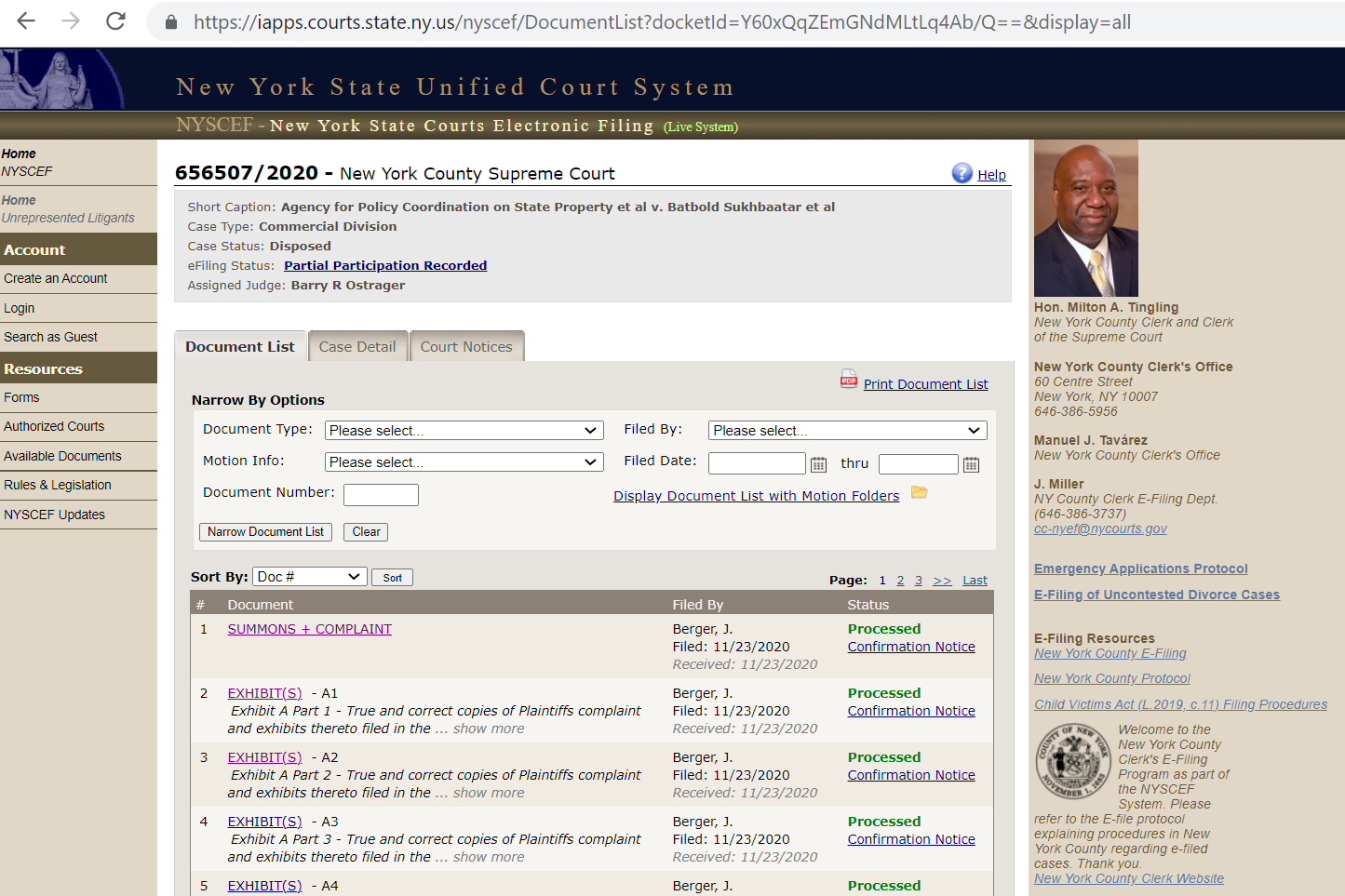Click the Motion Folders folder icon

[919, 492]
